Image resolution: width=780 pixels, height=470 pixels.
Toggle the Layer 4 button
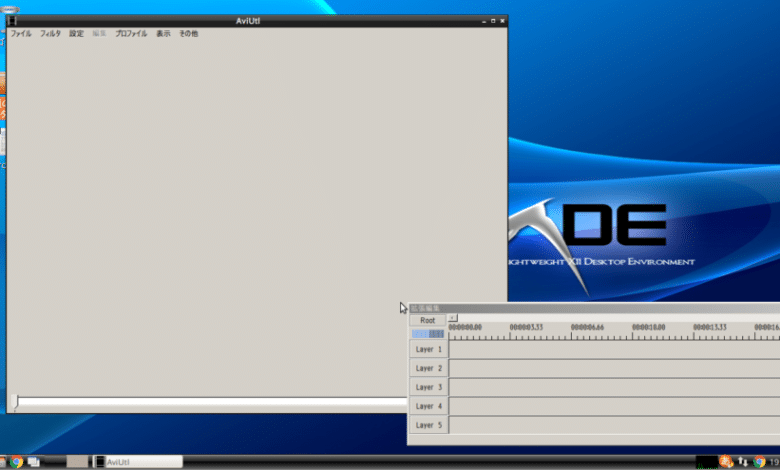tap(429, 406)
